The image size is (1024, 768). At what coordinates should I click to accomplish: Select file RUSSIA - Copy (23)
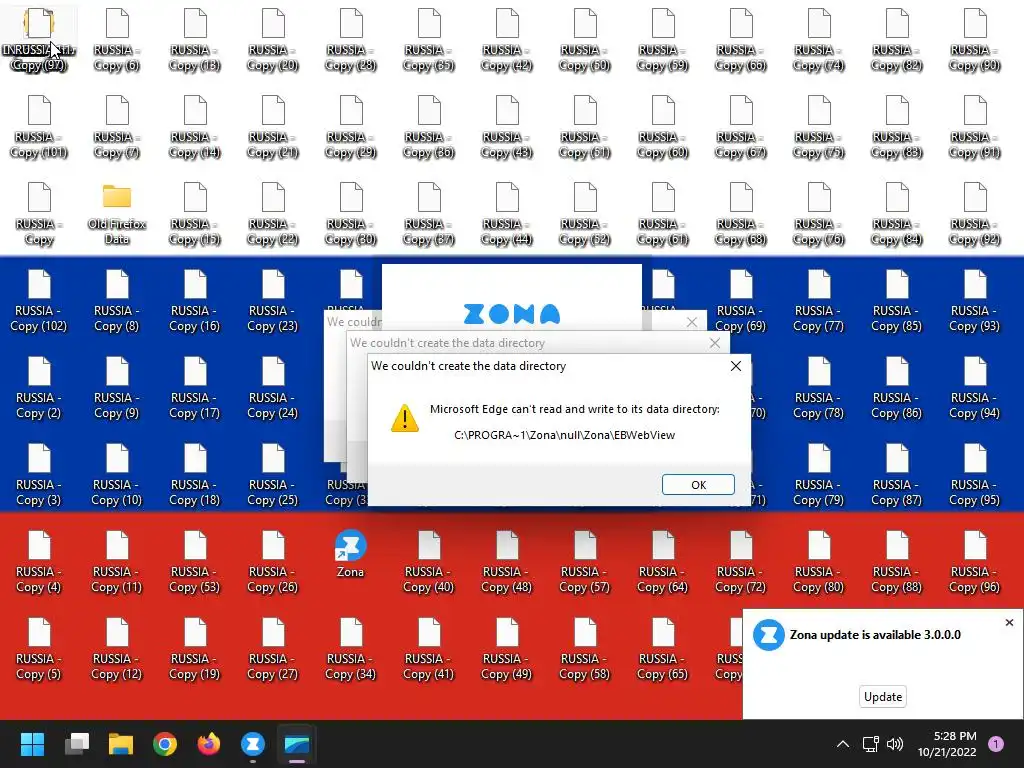pyautogui.click(x=272, y=300)
